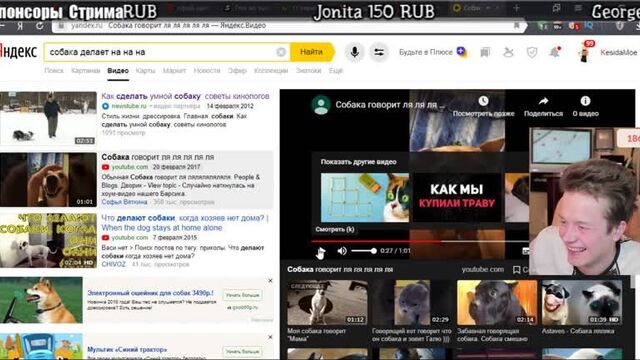Open 'Забавная говорящая собака' 02:14 thumbnail

pyautogui.click(x=497, y=302)
